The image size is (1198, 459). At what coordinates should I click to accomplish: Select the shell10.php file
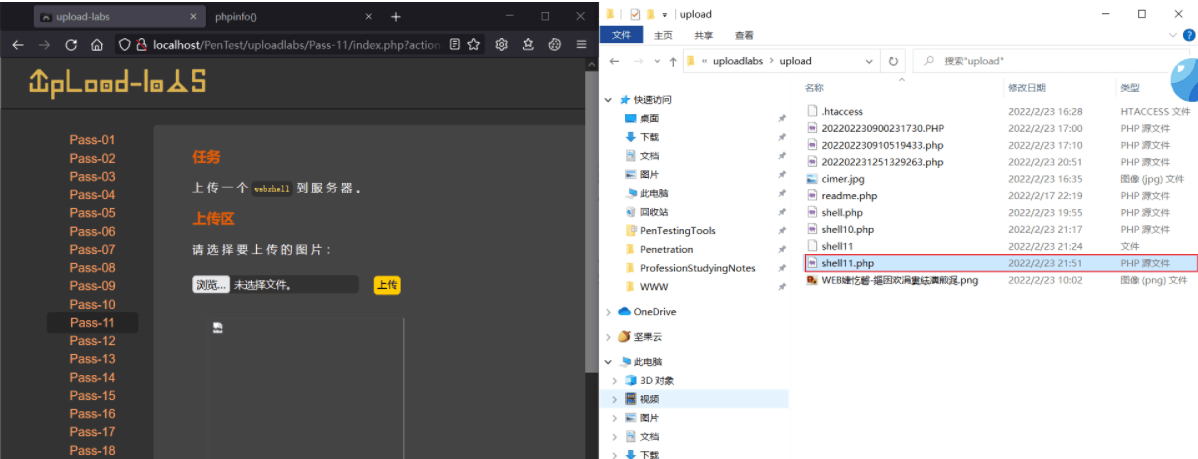pos(847,229)
